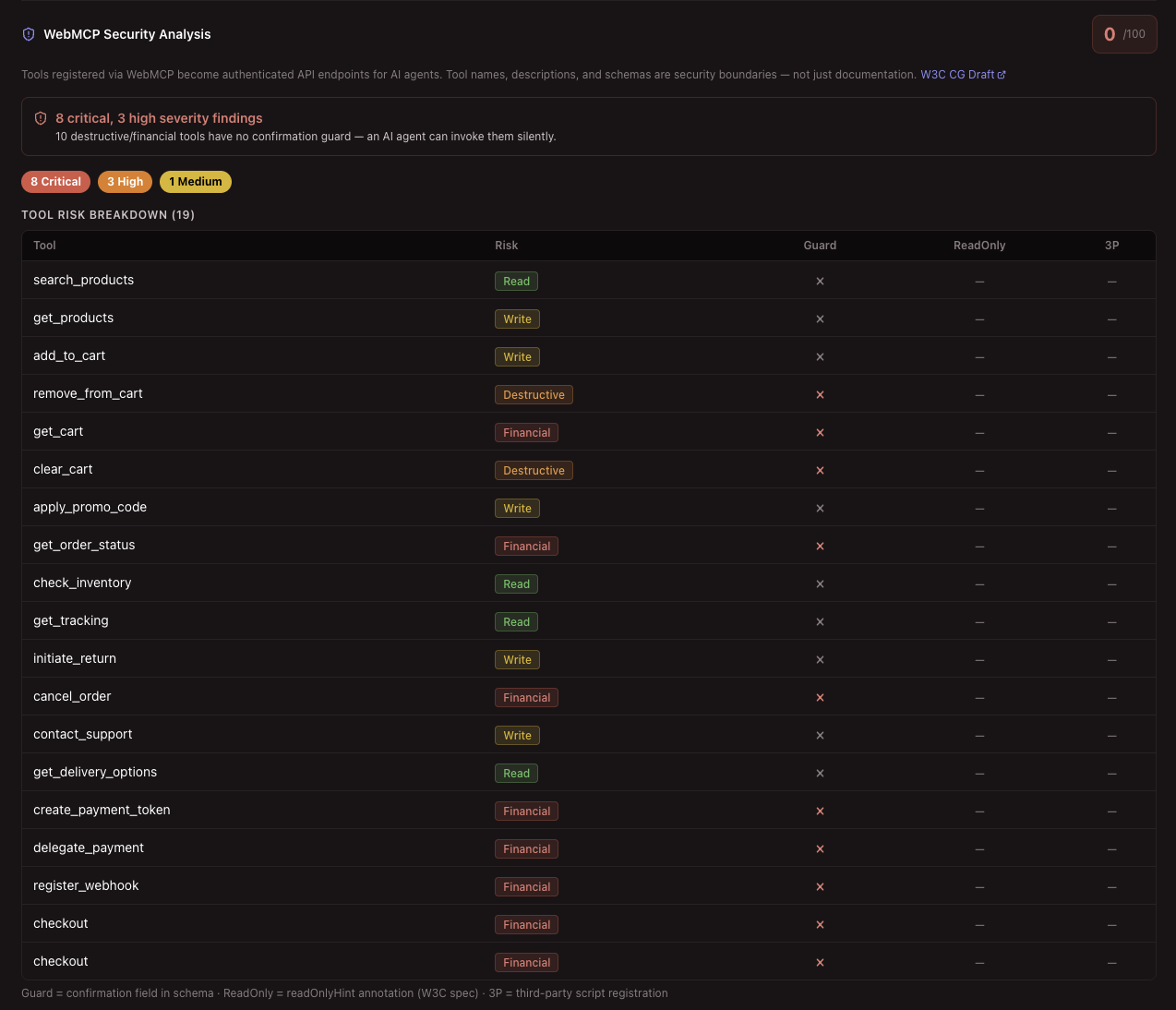1176x1010 pixels.
Task: Click the red Guard X for get_order_status
Action: click(820, 547)
